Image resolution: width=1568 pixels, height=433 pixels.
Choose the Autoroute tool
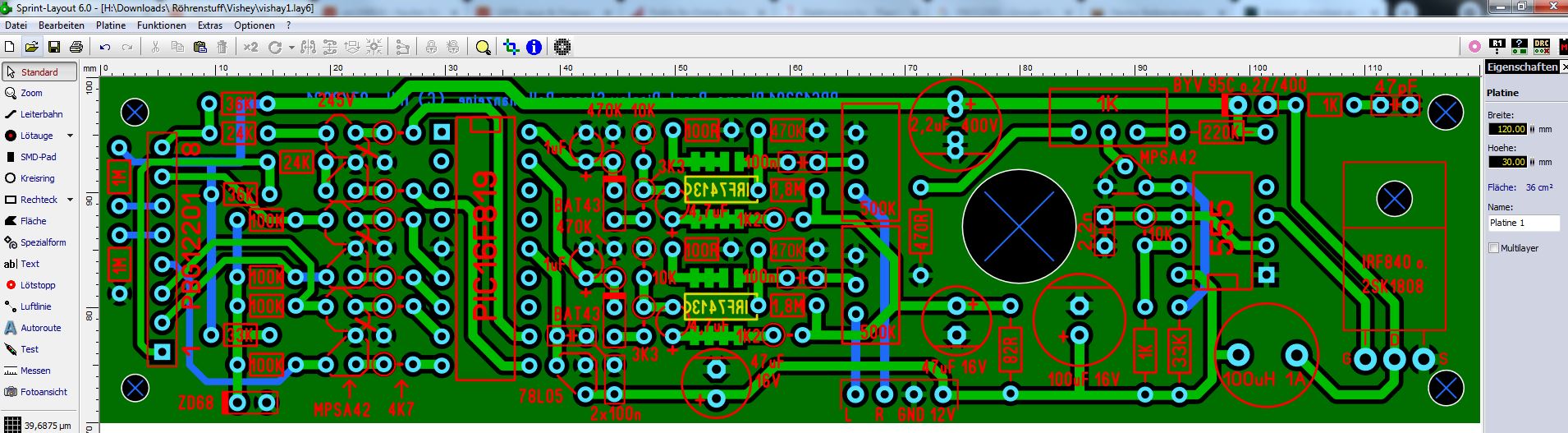[x=40, y=328]
